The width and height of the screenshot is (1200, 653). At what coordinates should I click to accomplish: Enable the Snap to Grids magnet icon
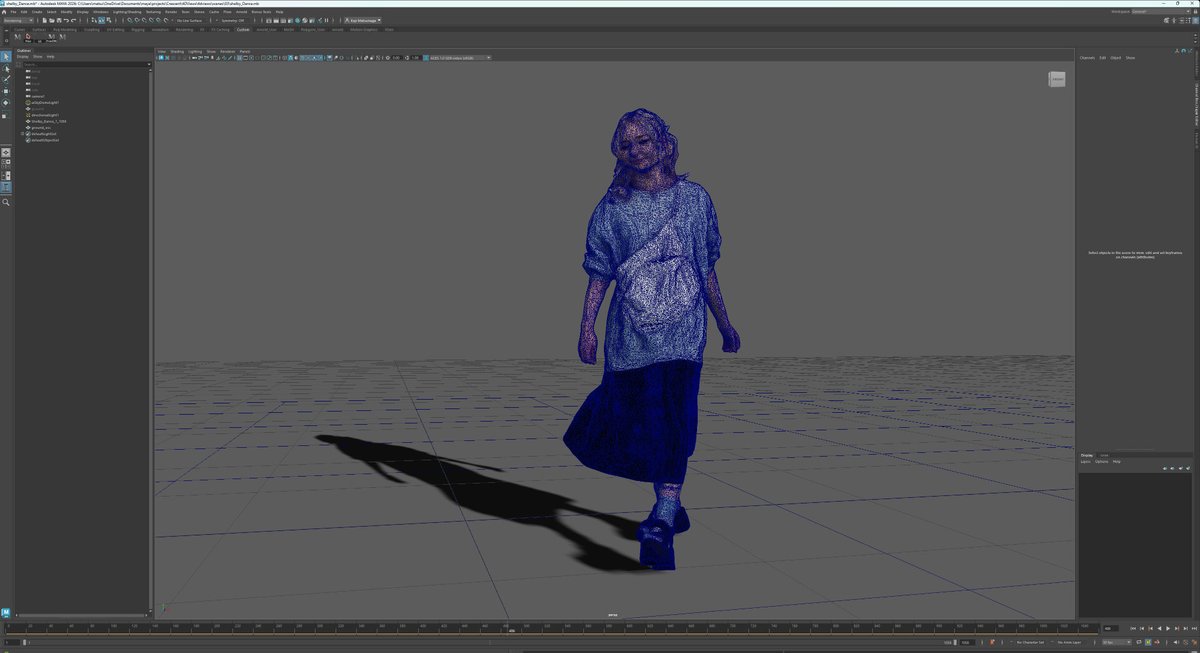(128, 20)
